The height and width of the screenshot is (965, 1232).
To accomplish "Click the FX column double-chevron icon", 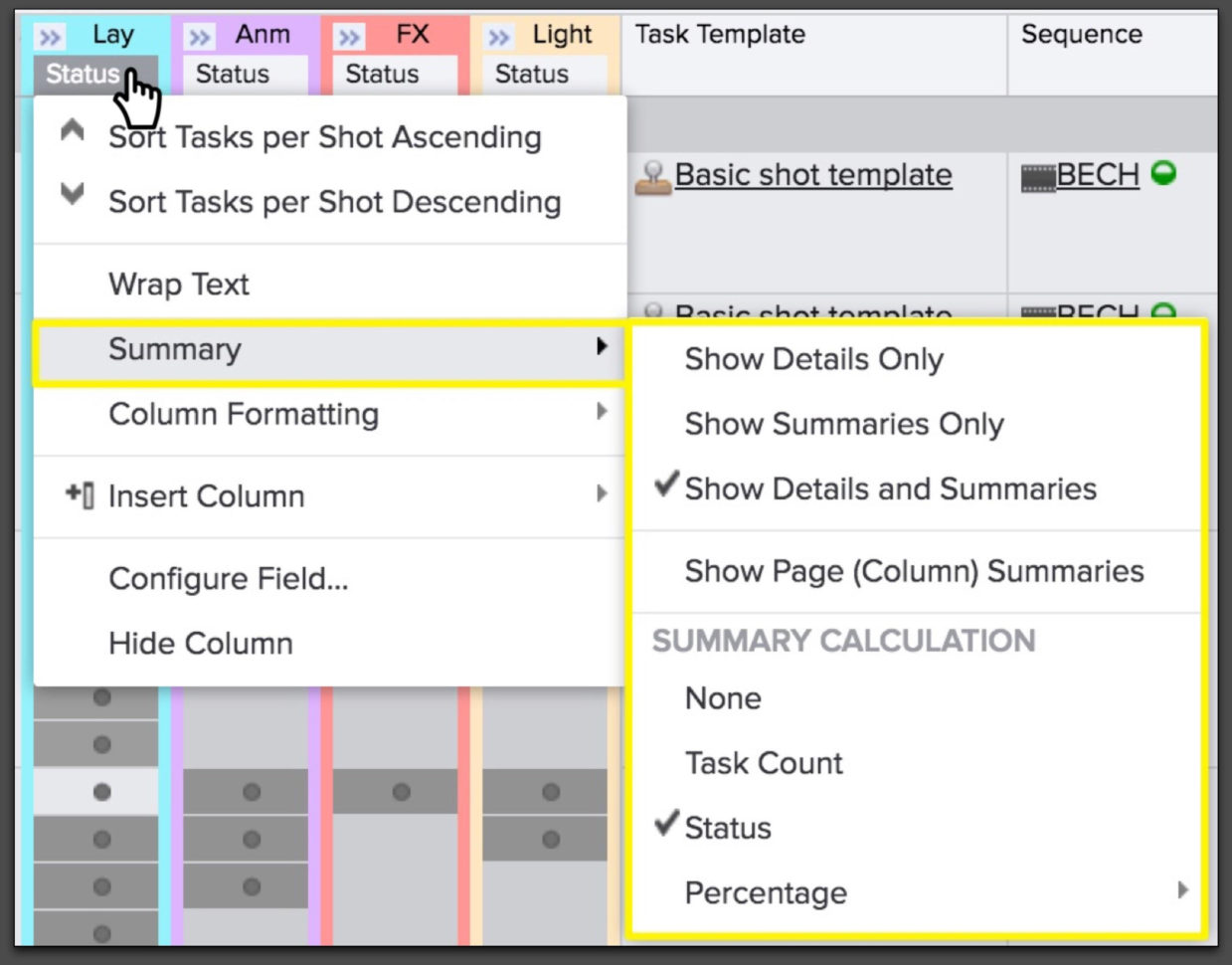I will pos(349,38).
